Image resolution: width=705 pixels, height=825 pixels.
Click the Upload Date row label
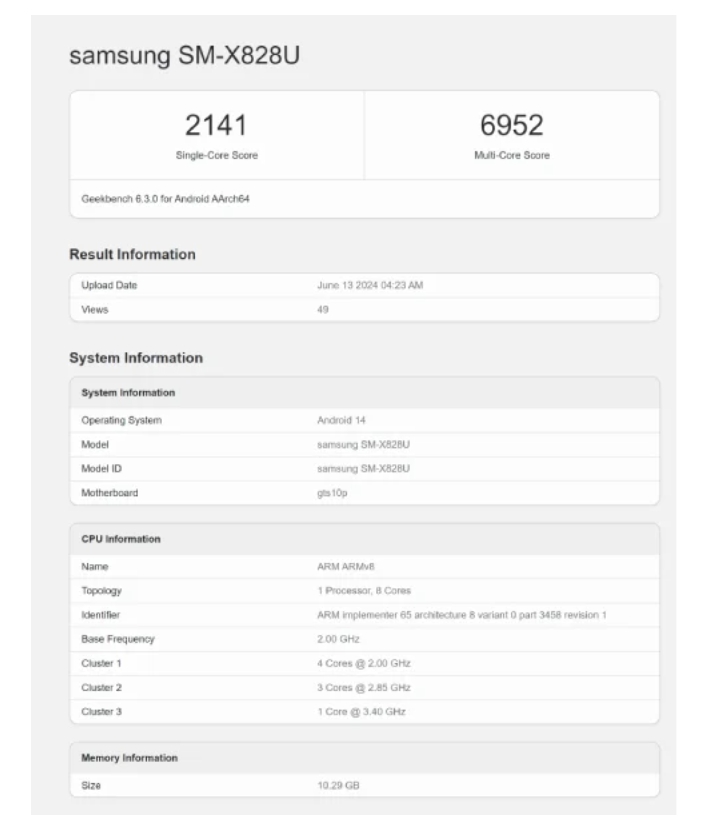(x=109, y=285)
